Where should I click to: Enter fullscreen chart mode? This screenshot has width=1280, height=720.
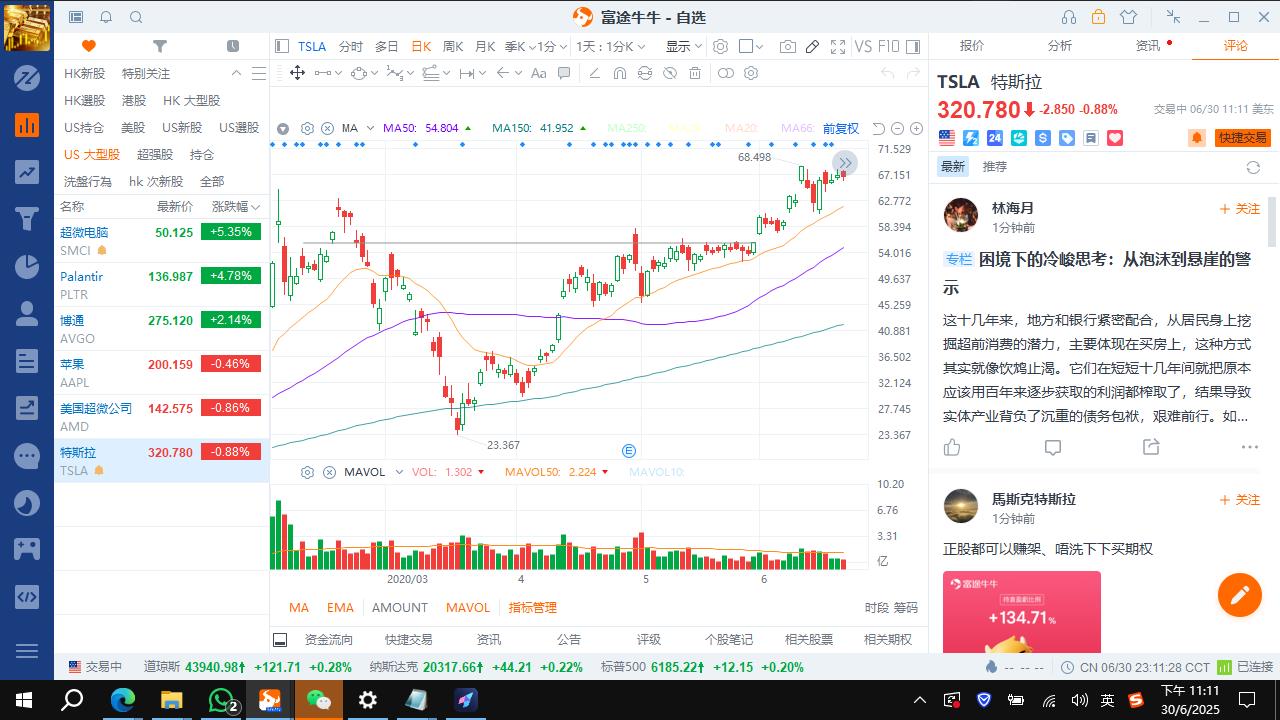pyautogui.click(x=837, y=46)
